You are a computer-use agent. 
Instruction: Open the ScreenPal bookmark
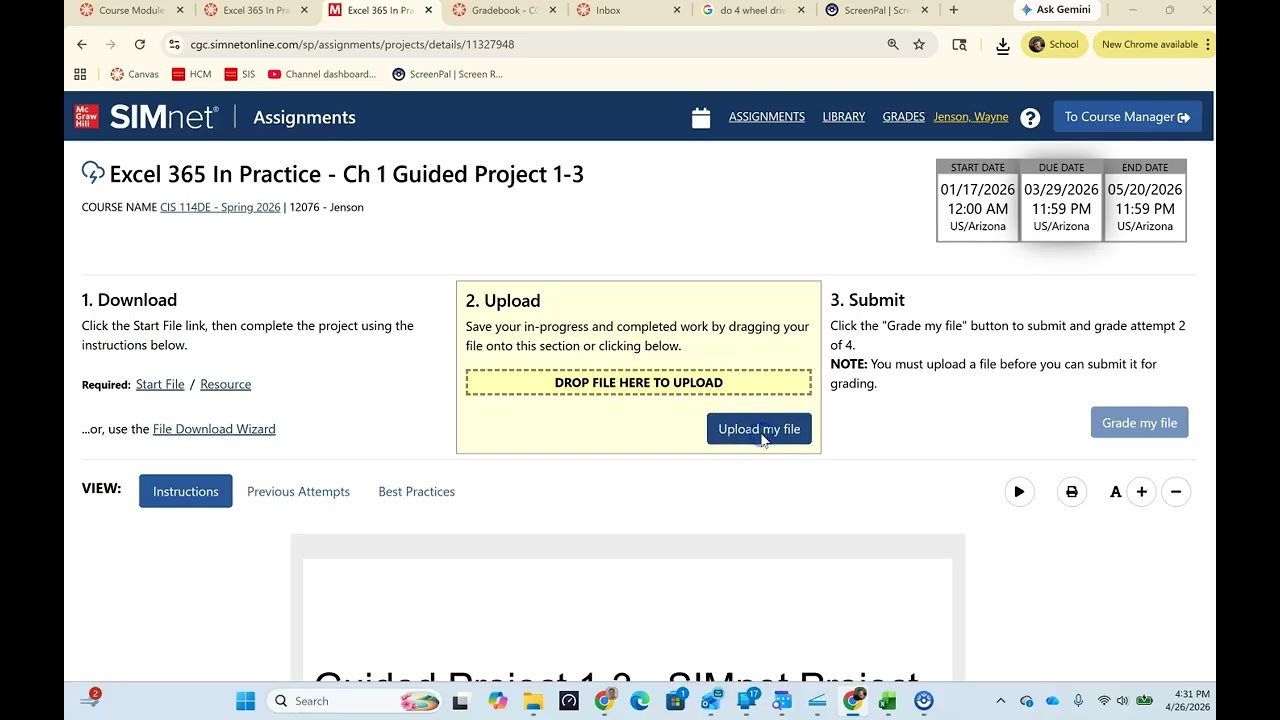pyautogui.click(x=447, y=74)
